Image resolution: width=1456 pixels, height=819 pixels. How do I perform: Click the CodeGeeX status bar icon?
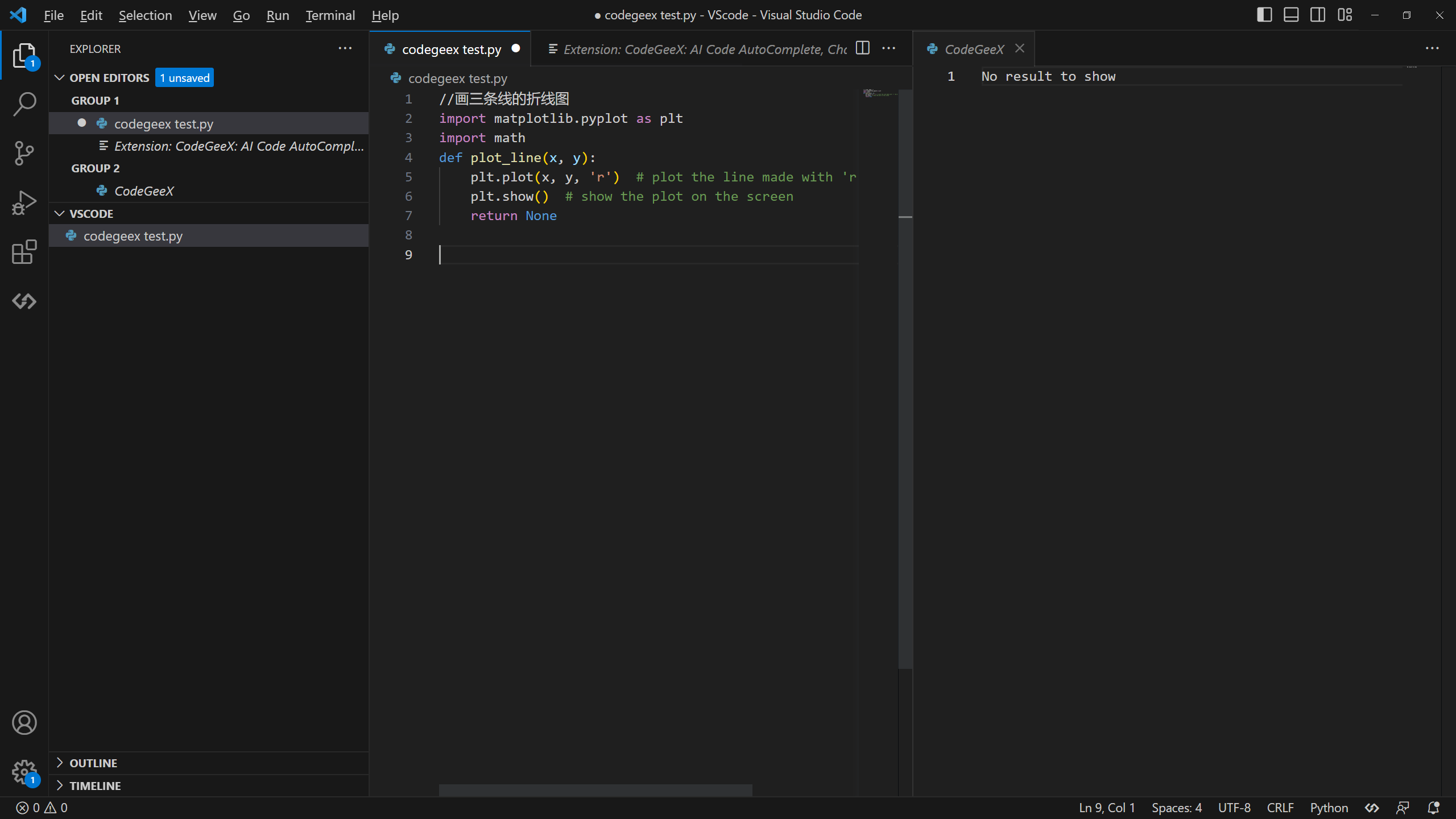point(1372,808)
